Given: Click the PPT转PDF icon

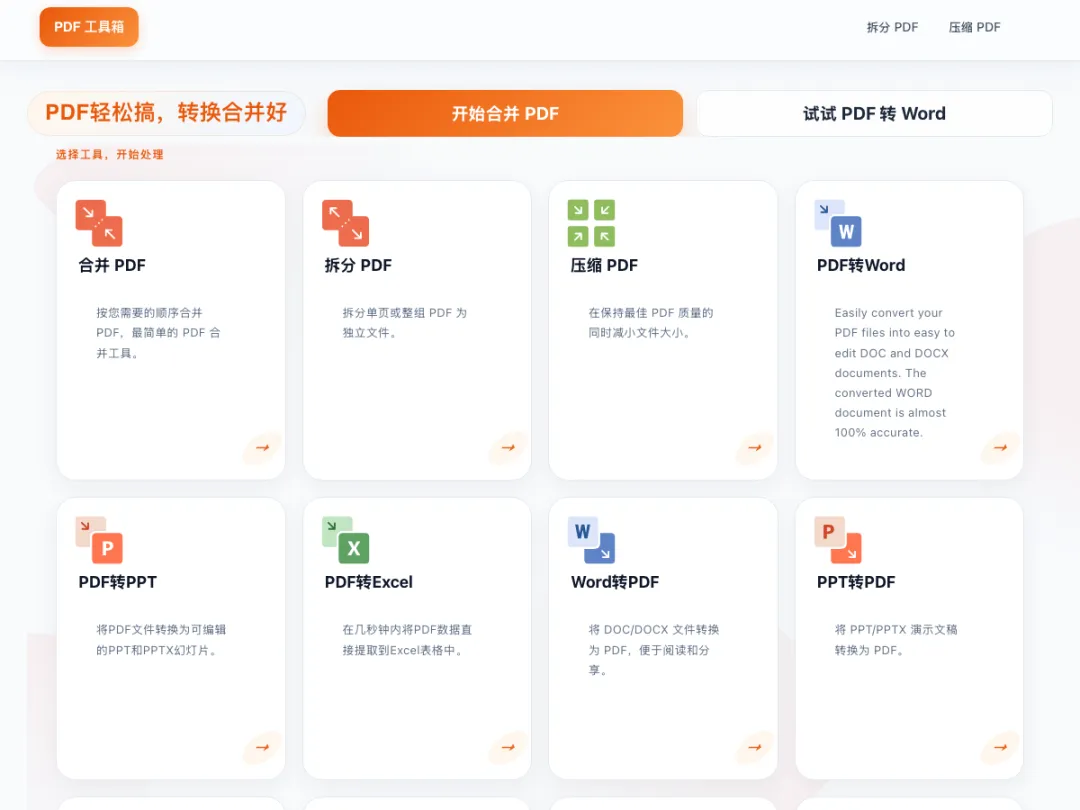Looking at the screenshot, I should pos(838,540).
